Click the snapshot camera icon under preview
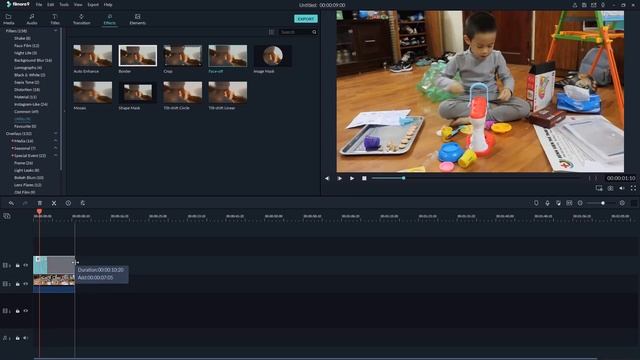This screenshot has height=360, width=640. click(x=610, y=188)
